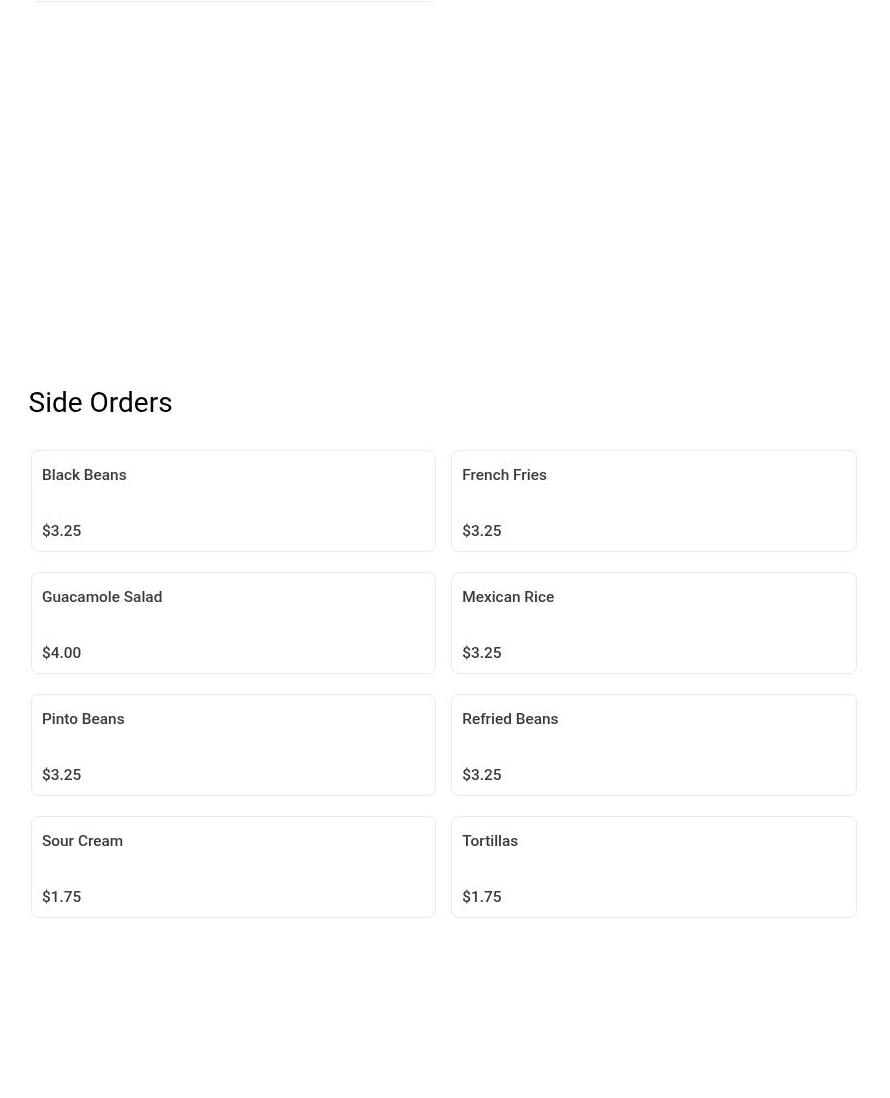890x1098 pixels.
Task: Click the $1.75 price under Tortillas
Action: [482, 896]
